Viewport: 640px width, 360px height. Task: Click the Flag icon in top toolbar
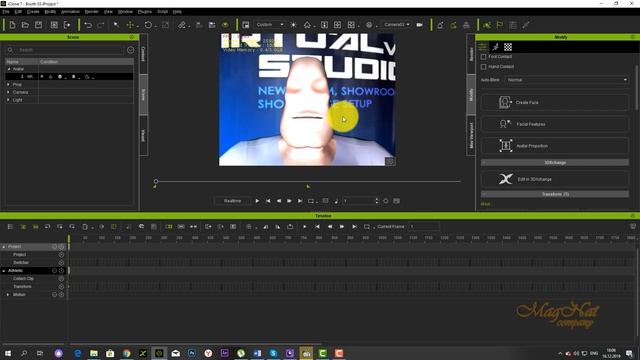tap(500, 25)
